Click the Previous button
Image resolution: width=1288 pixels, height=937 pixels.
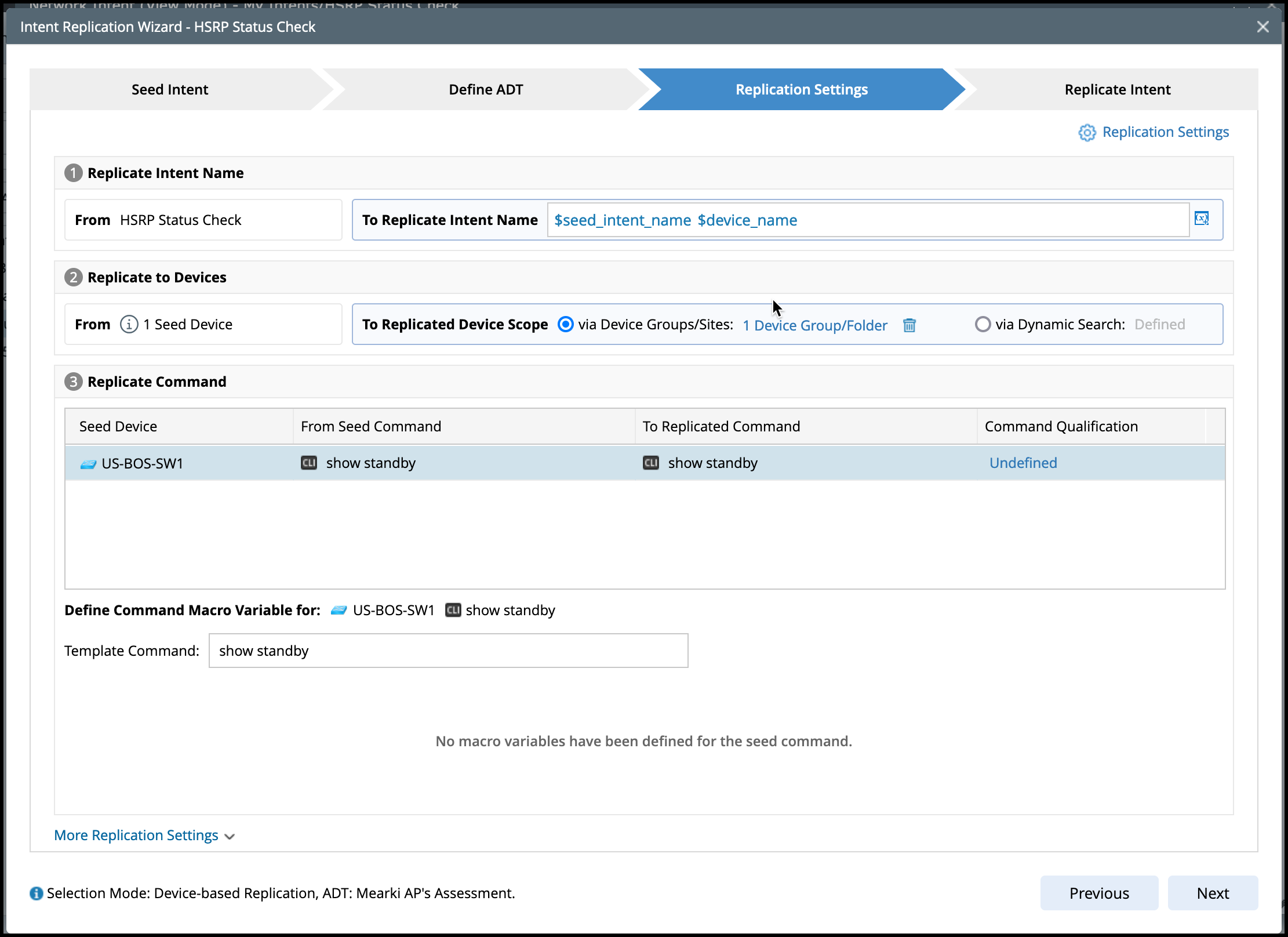[x=1098, y=893]
